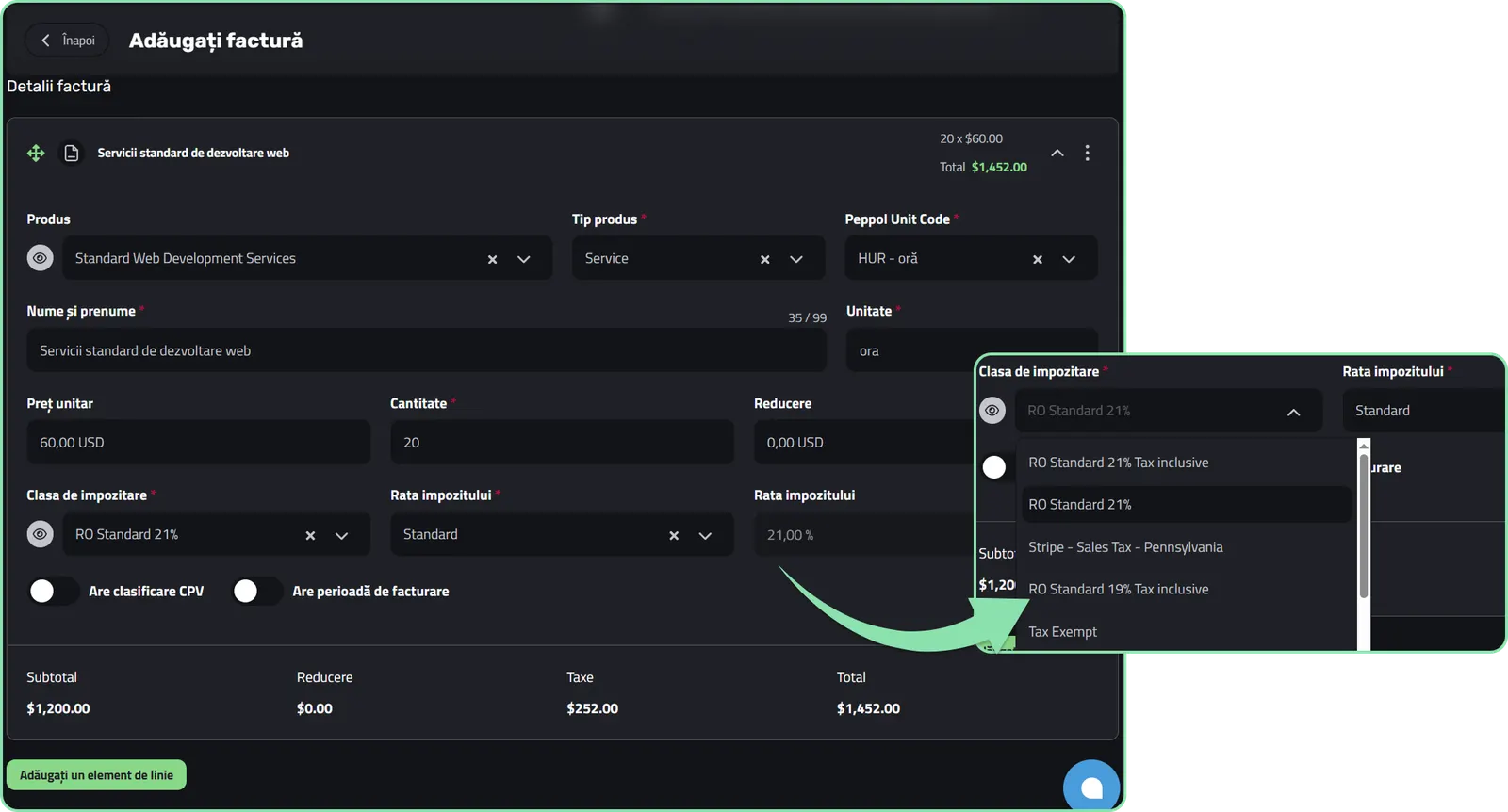This screenshot has width=1508, height=812.
Task: Click Adăugați un element de linie button
Action: (x=96, y=775)
